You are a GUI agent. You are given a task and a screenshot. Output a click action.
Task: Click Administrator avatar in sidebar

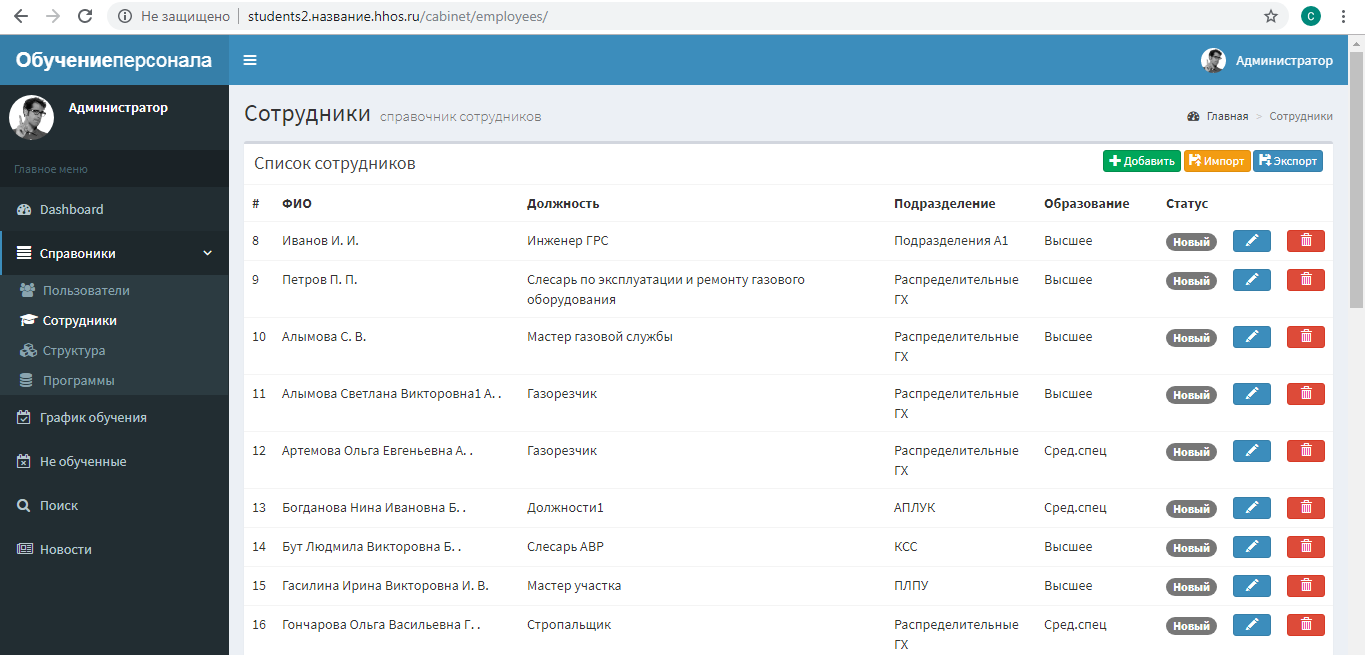(x=31, y=117)
